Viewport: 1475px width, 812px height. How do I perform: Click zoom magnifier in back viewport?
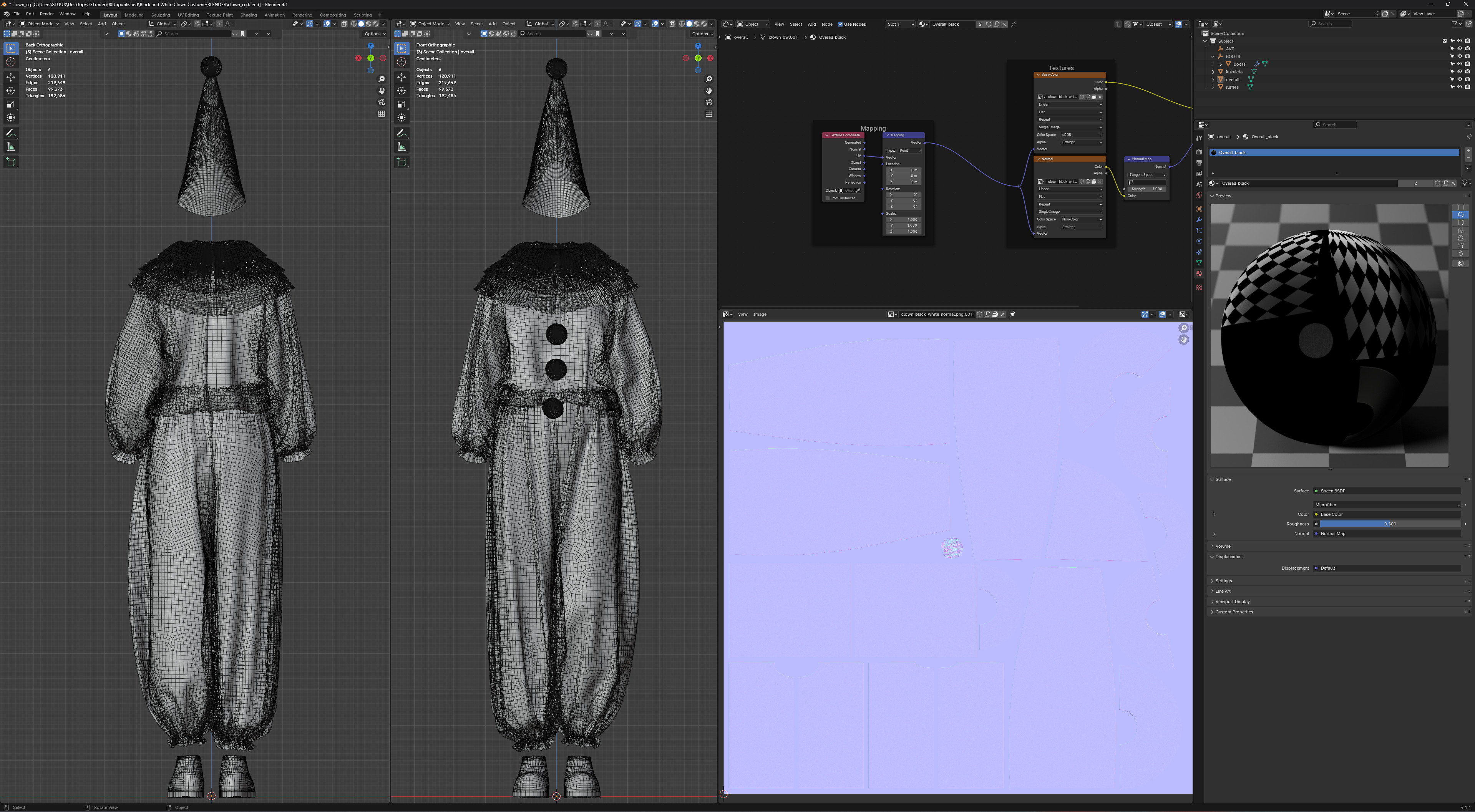[382, 79]
